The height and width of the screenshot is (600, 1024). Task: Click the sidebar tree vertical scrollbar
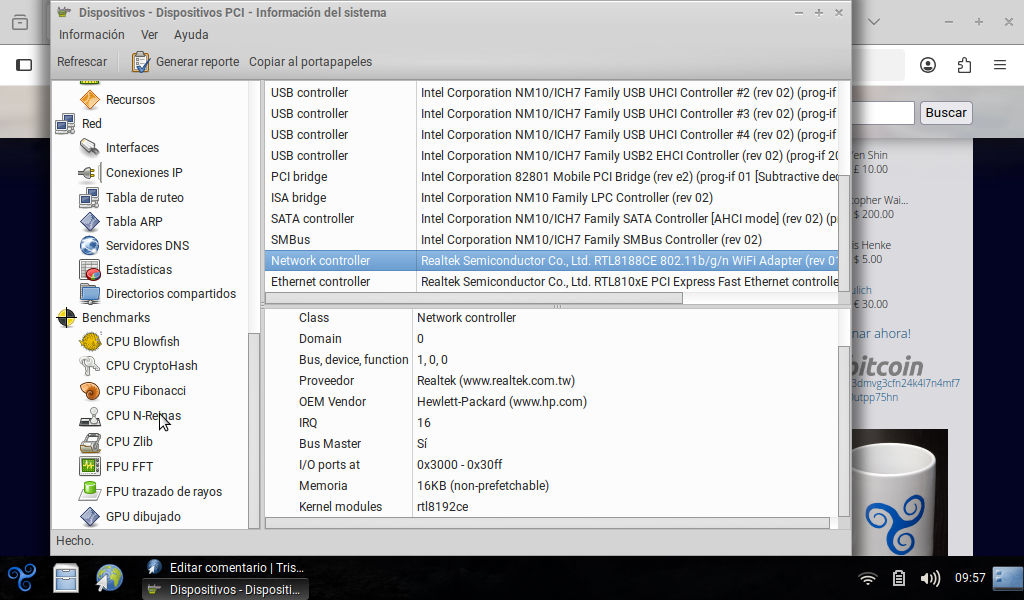(x=254, y=430)
